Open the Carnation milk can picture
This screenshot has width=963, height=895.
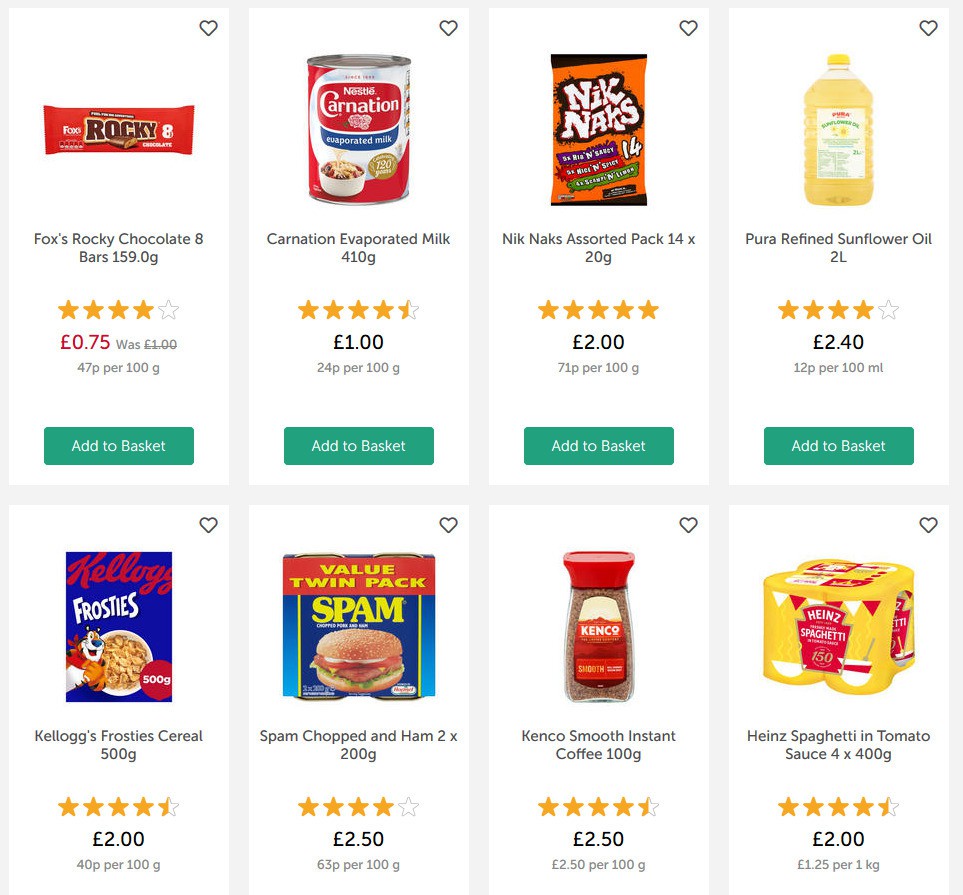point(359,130)
